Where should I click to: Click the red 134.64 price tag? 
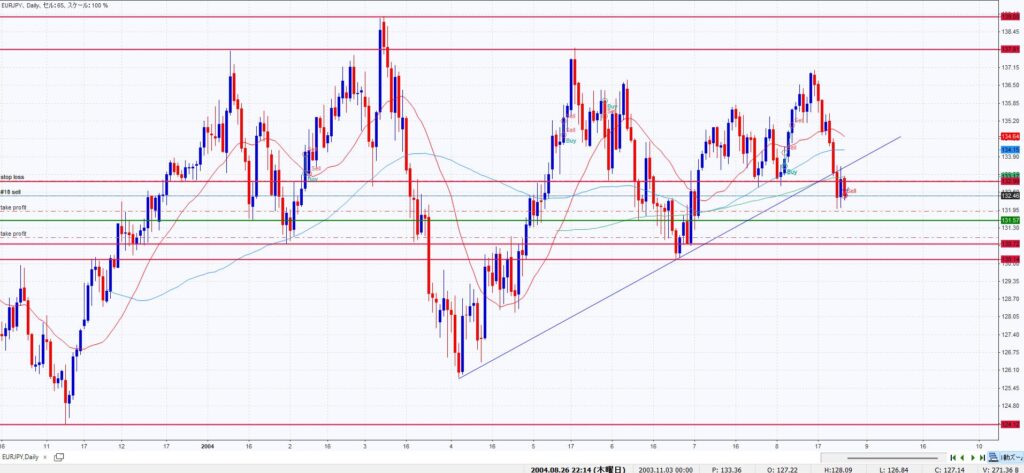pos(1009,136)
